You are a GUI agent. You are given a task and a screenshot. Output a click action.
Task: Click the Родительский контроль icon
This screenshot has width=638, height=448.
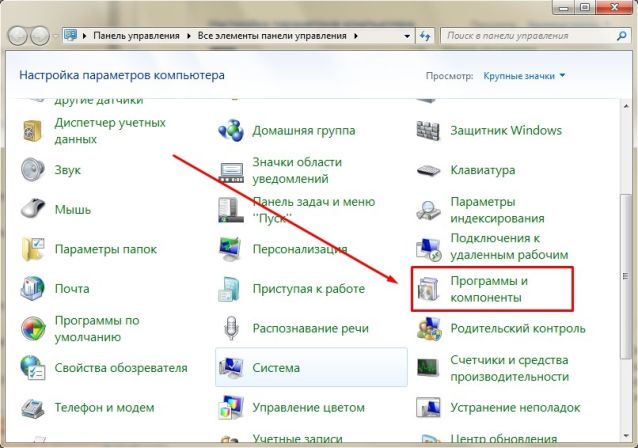click(429, 328)
